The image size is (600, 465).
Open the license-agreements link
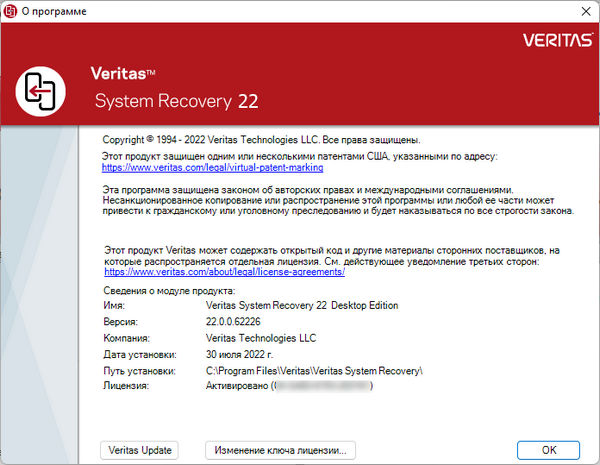(x=224, y=271)
